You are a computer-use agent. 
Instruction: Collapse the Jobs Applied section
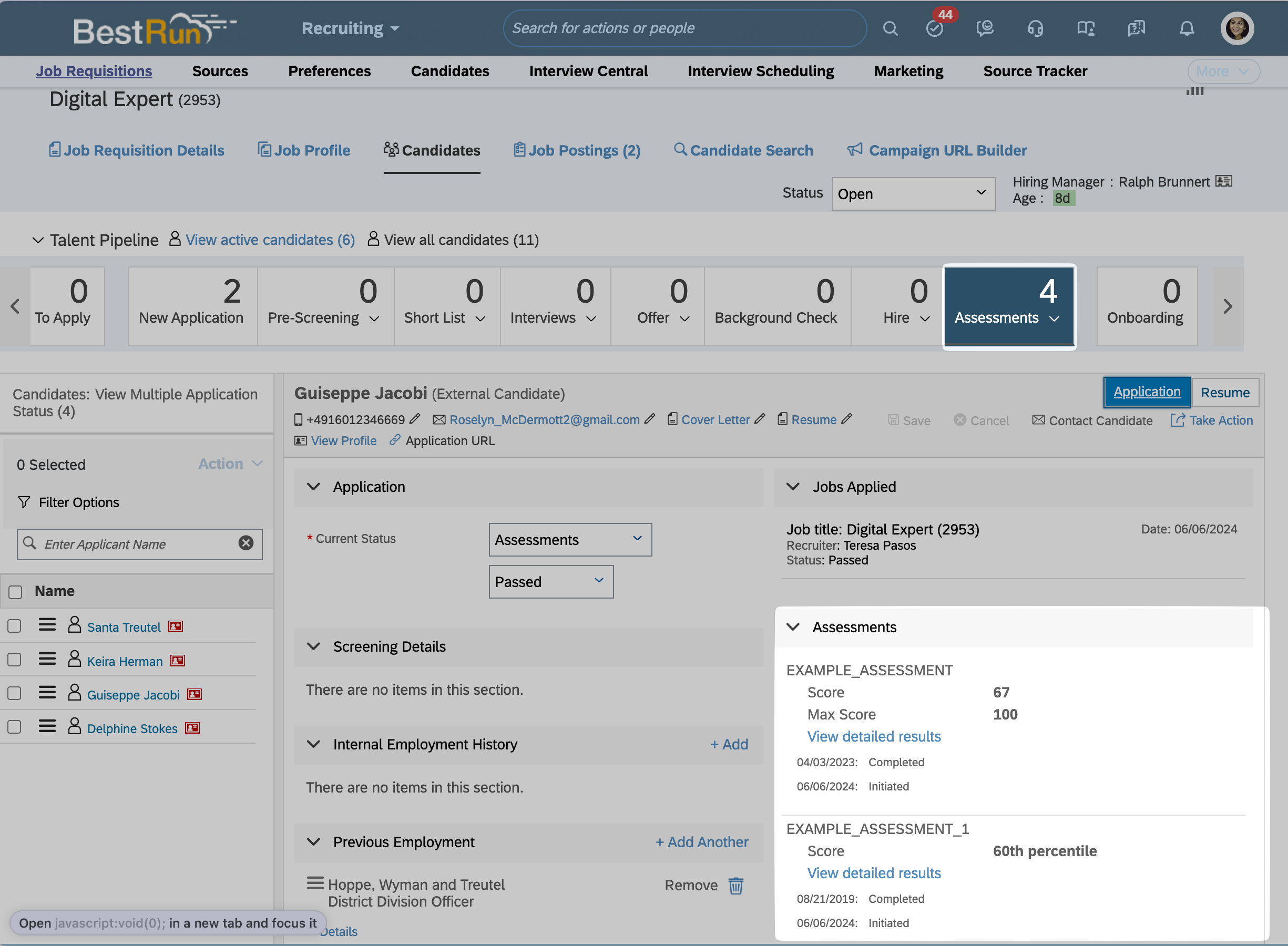tap(793, 487)
